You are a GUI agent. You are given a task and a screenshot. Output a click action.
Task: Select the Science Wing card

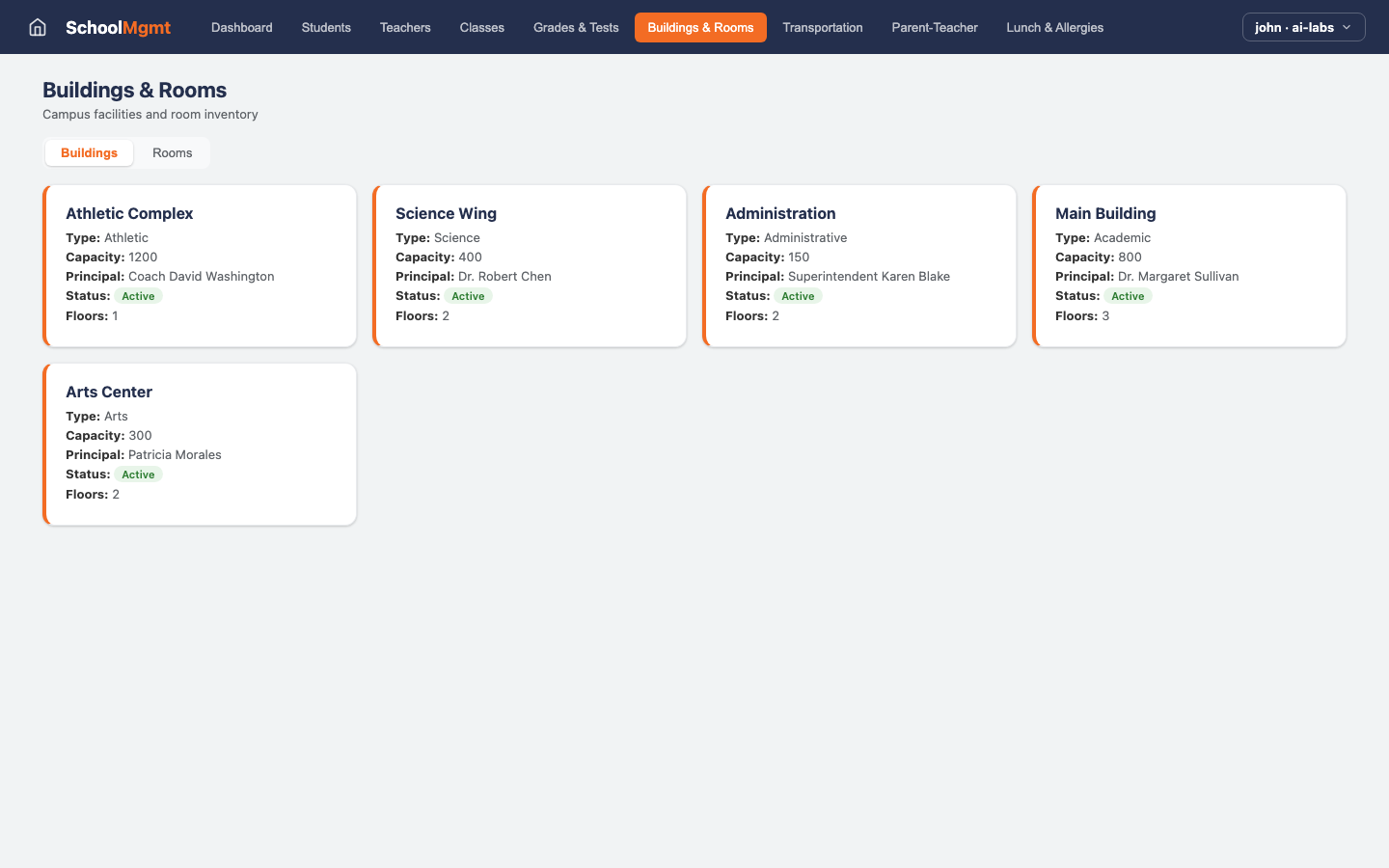point(530,265)
